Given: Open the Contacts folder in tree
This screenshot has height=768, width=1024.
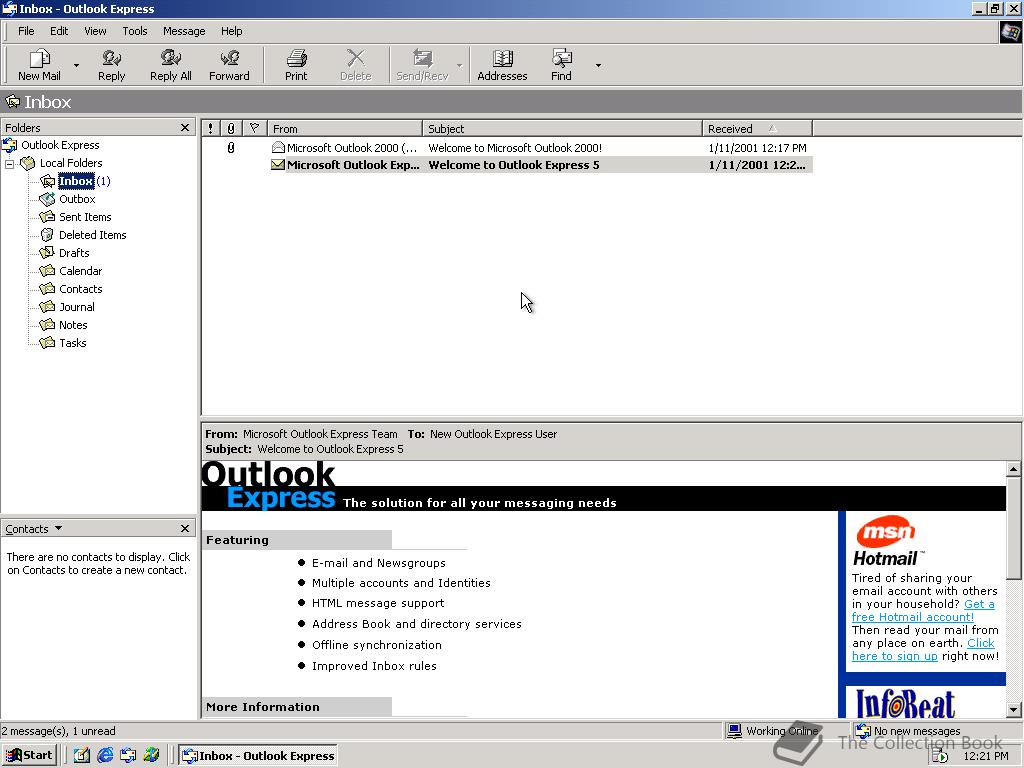Looking at the screenshot, I should tap(80, 289).
